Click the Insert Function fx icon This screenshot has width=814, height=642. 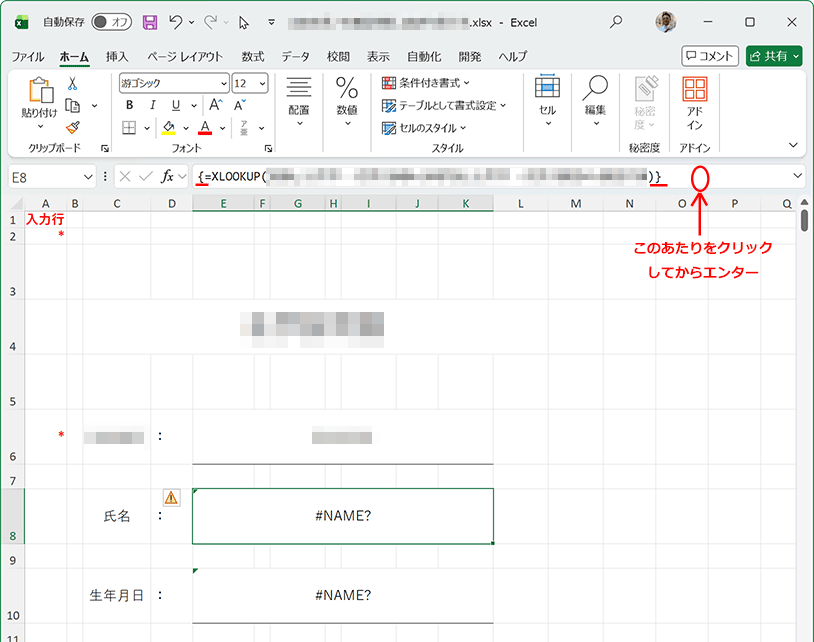(168, 176)
